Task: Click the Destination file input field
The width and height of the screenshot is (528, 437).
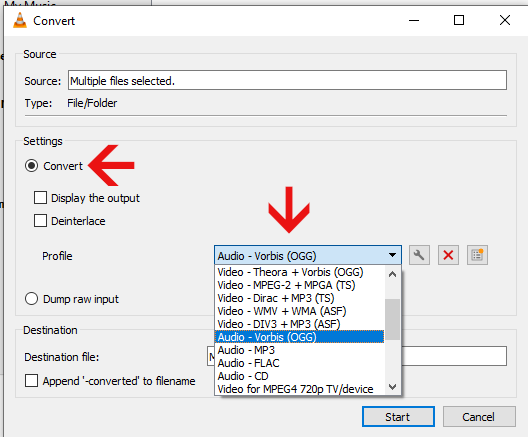Action: (357, 356)
